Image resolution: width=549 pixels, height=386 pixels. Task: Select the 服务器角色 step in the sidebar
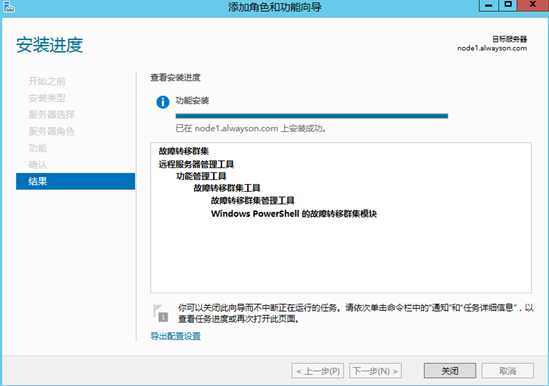coord(51,131)
